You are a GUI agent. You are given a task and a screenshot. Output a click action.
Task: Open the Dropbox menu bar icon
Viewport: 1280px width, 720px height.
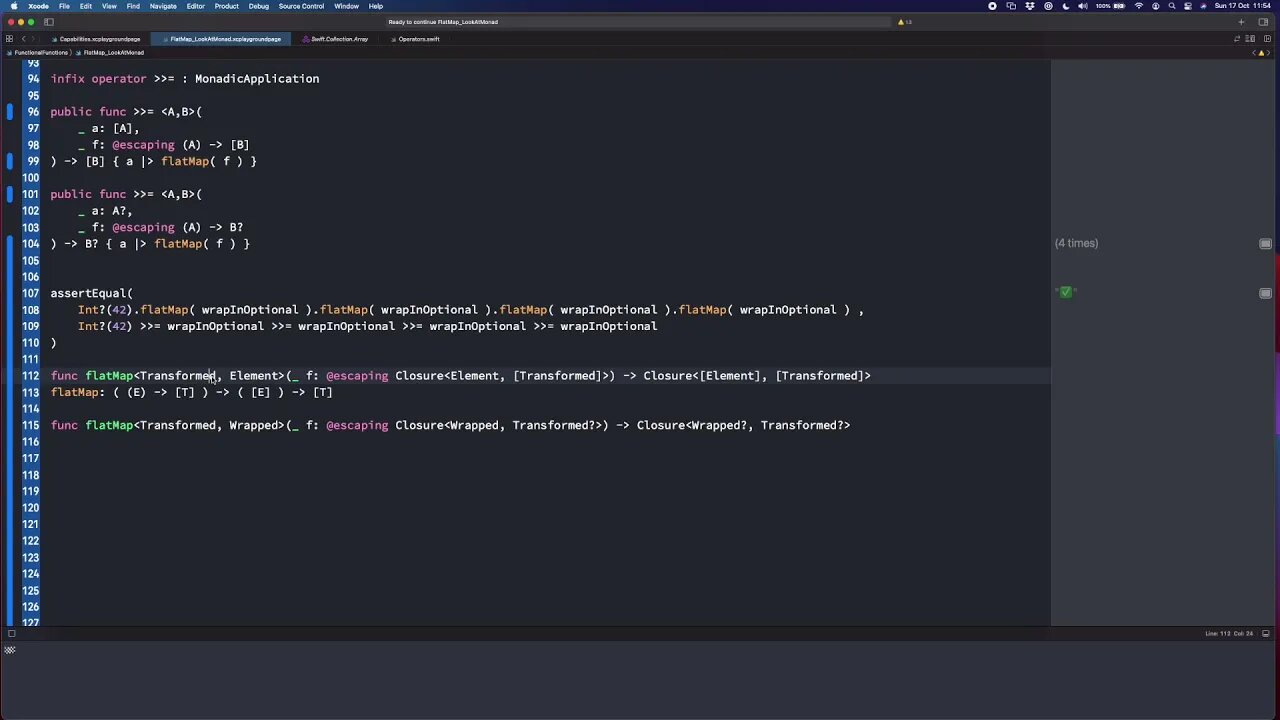tap(1030, 6)
